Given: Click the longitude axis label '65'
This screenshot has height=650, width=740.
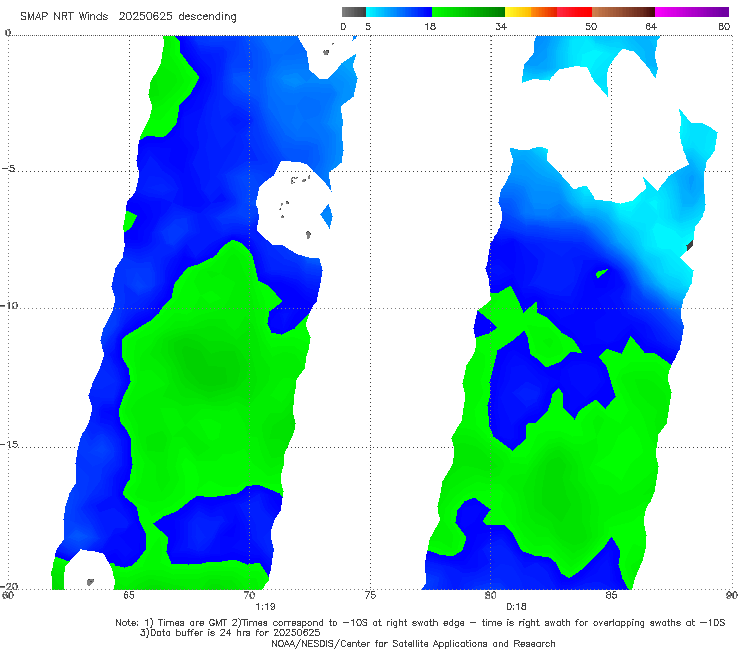Looking at the screenshot, I should (128, 595).
